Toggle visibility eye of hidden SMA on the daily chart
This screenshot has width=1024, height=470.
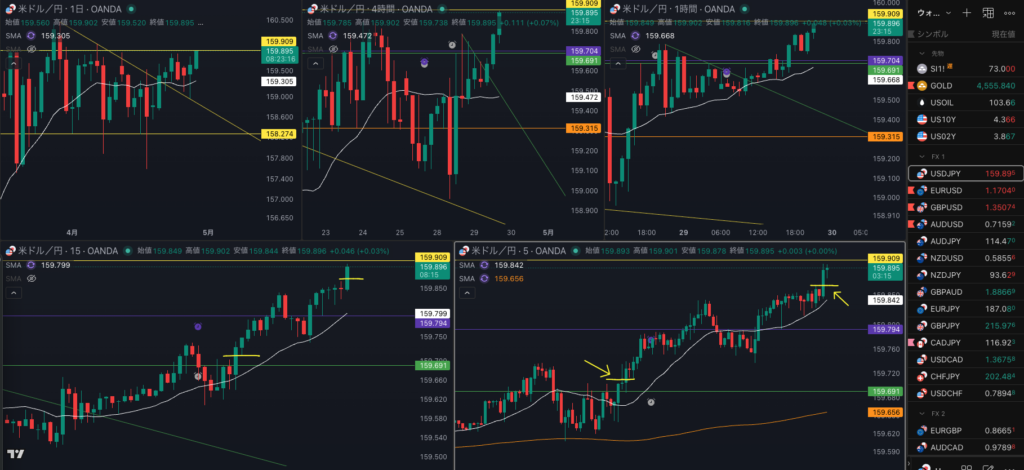click(x=32, y=48)
